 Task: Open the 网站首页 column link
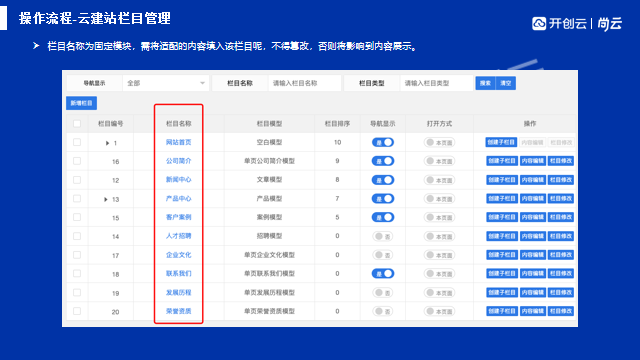pyautogui.click(x=178, y=142)
